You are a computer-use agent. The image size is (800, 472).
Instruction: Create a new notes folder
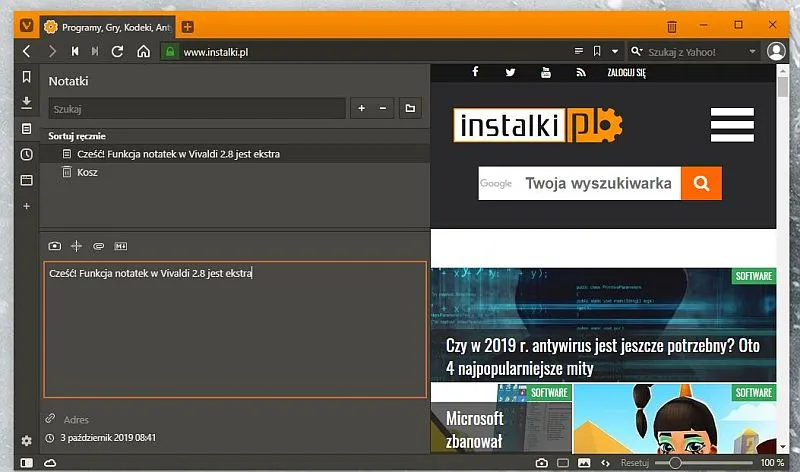(410, 108)
